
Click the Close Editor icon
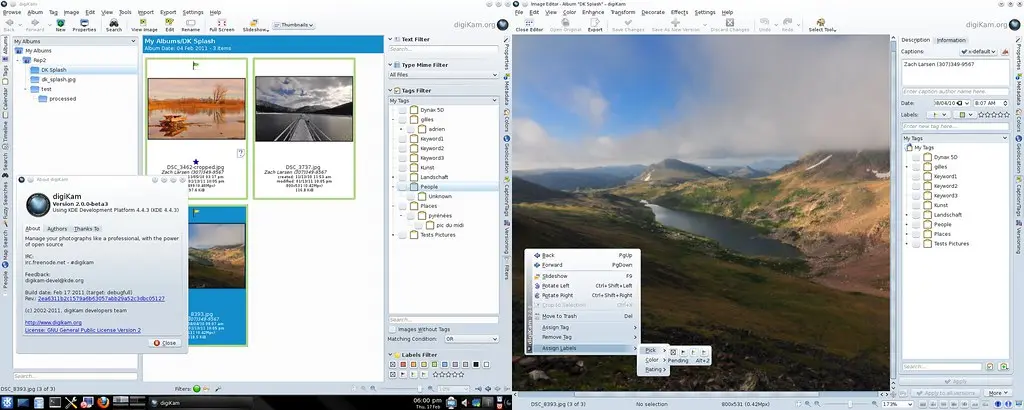pyautogui.click(x=528, y=25)
